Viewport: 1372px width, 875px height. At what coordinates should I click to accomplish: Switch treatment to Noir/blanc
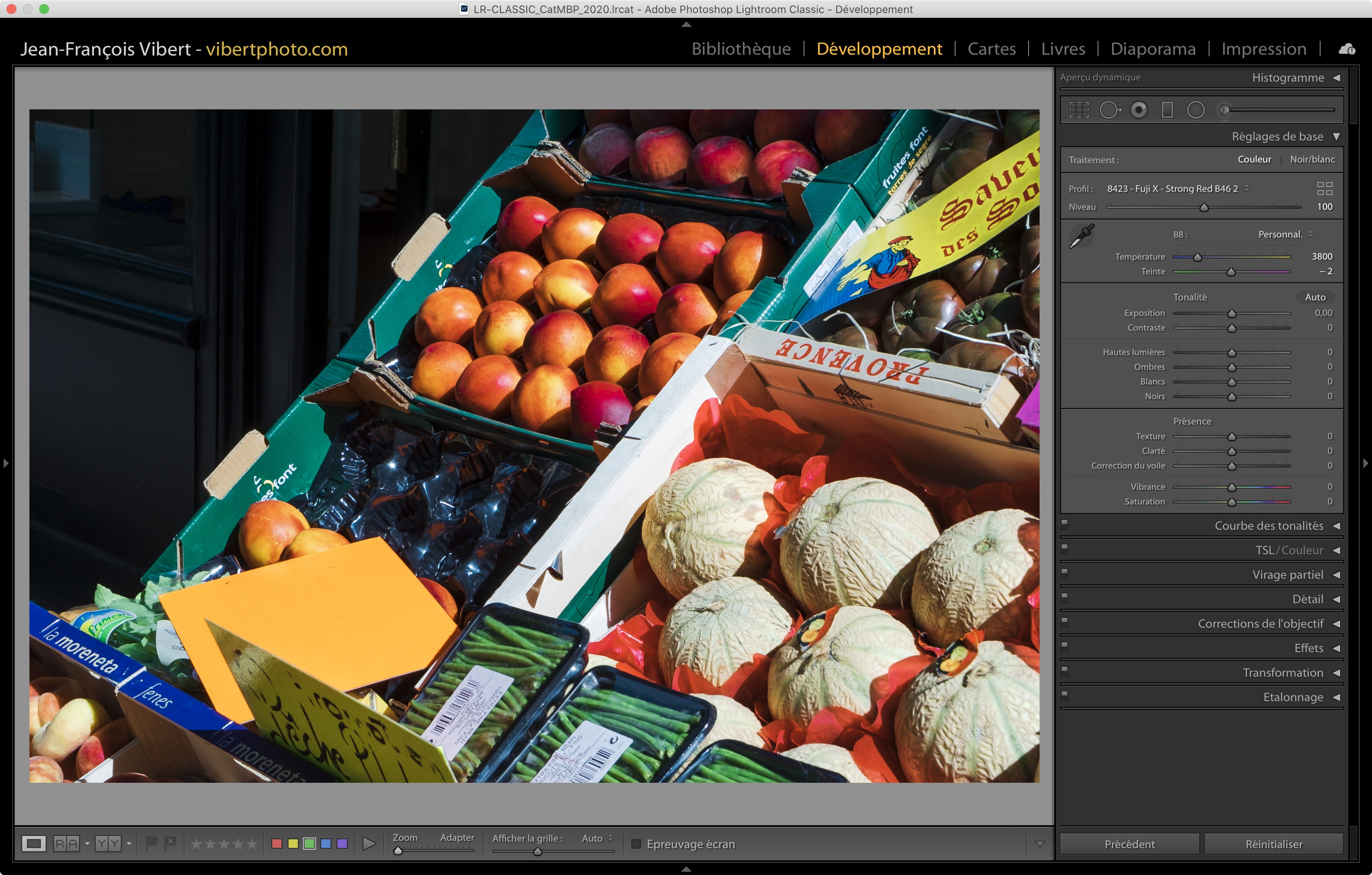1312,160
